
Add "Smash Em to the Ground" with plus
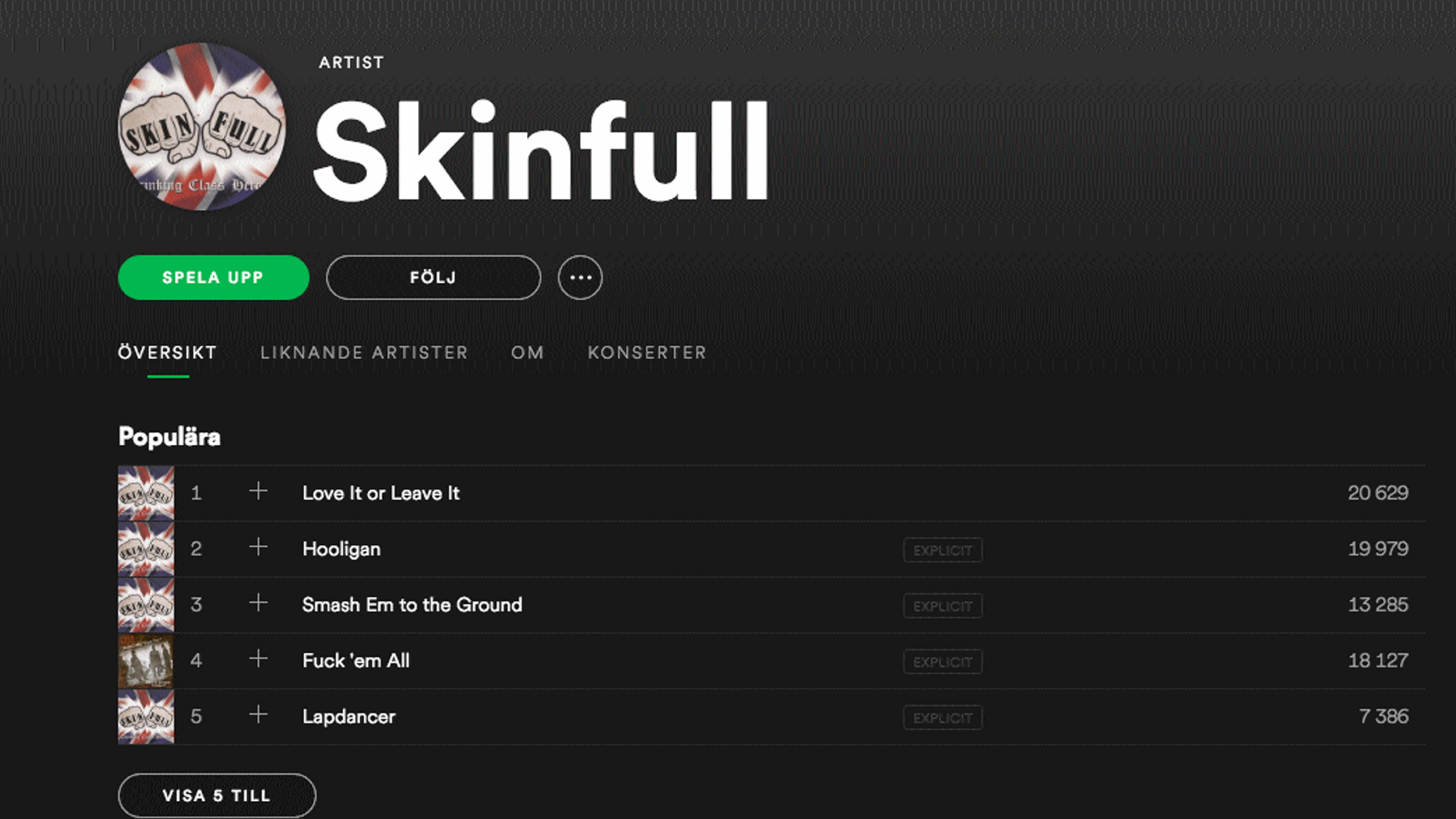(258, 602)
